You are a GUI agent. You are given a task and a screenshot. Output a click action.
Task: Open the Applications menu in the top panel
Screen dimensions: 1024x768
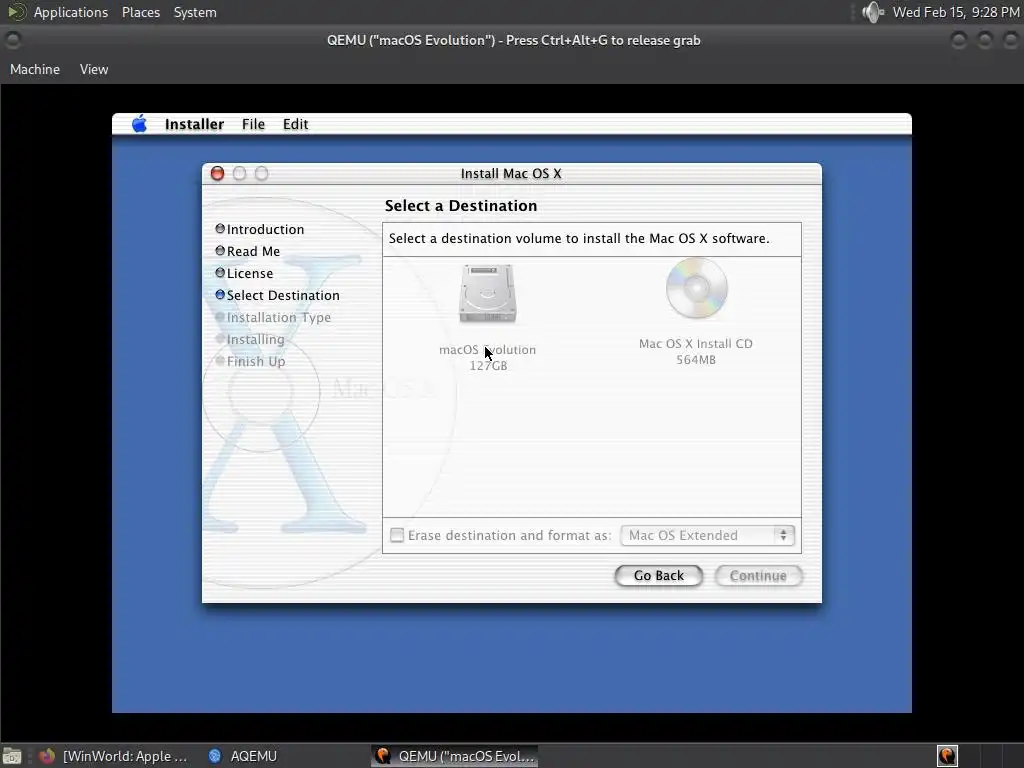click(x=71, y=12)
